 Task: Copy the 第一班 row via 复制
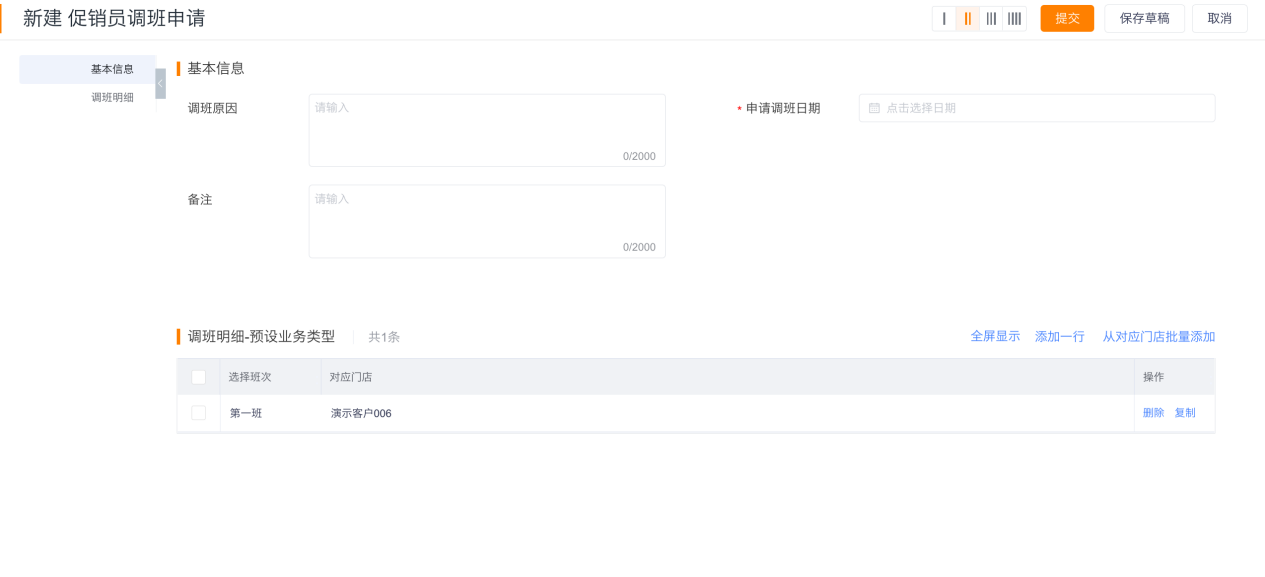(1185, 413)
